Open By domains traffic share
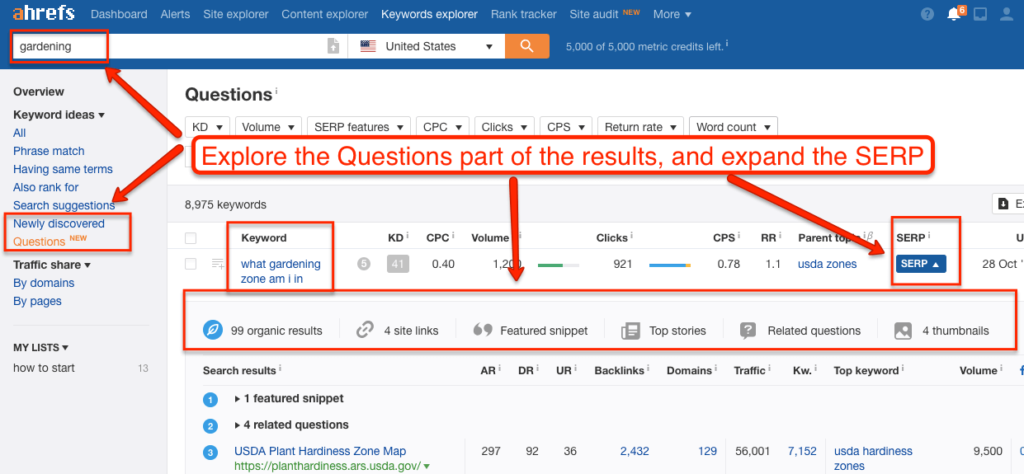The image size is (1024, 474). pos(44,283)
